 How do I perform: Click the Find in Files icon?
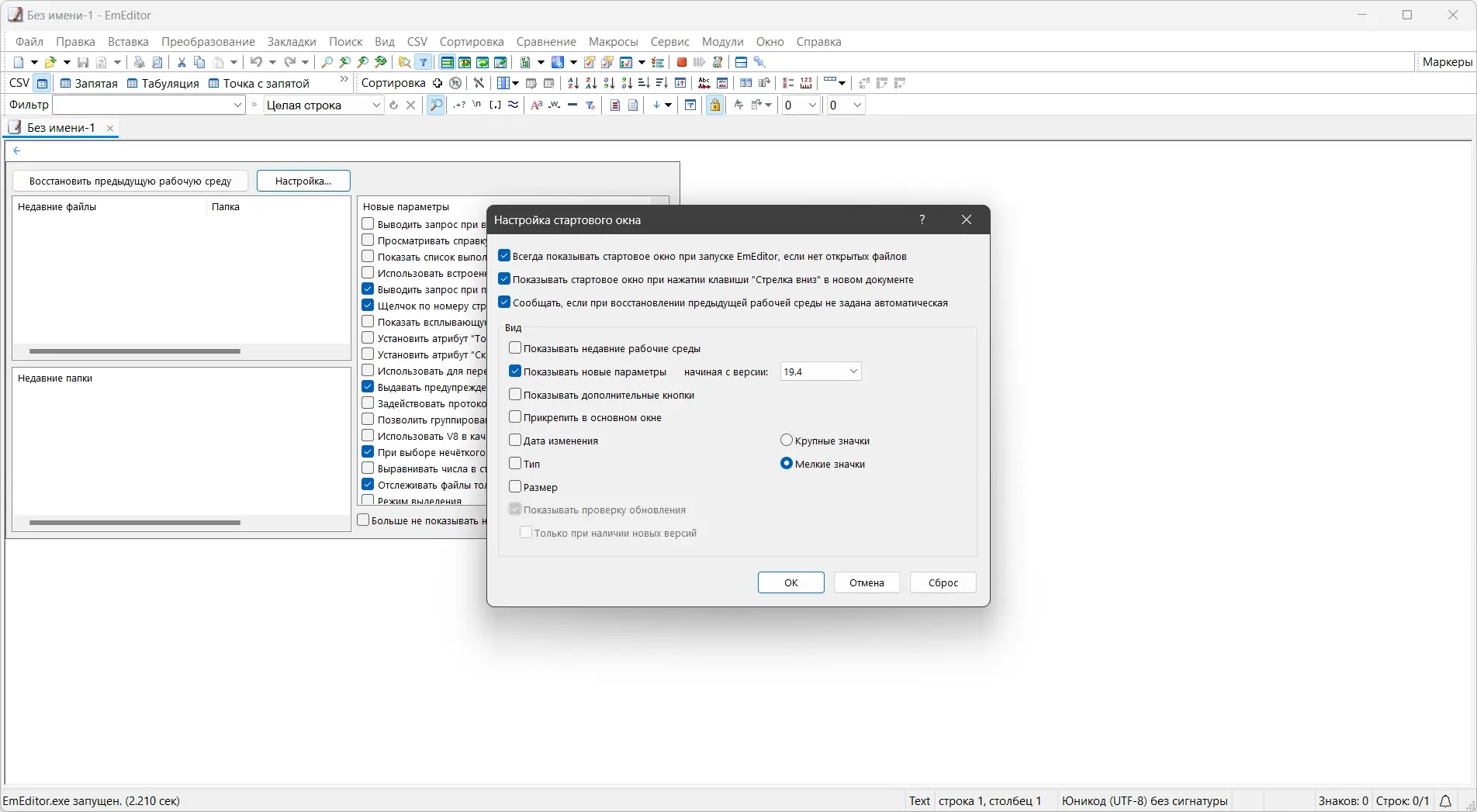coord(405,62)
